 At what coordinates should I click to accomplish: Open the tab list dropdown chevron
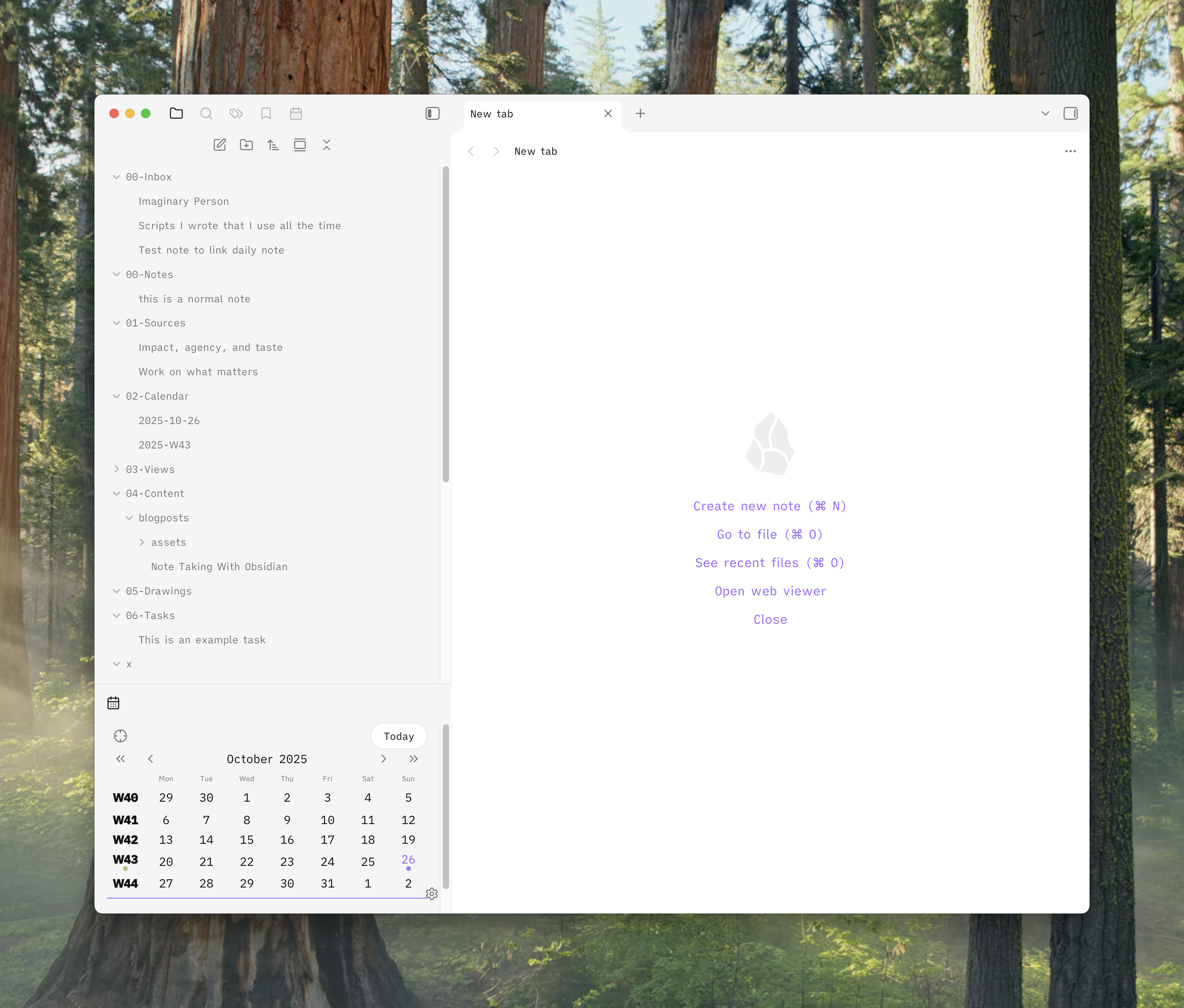pyautogui.click(x=1045, y=114)
